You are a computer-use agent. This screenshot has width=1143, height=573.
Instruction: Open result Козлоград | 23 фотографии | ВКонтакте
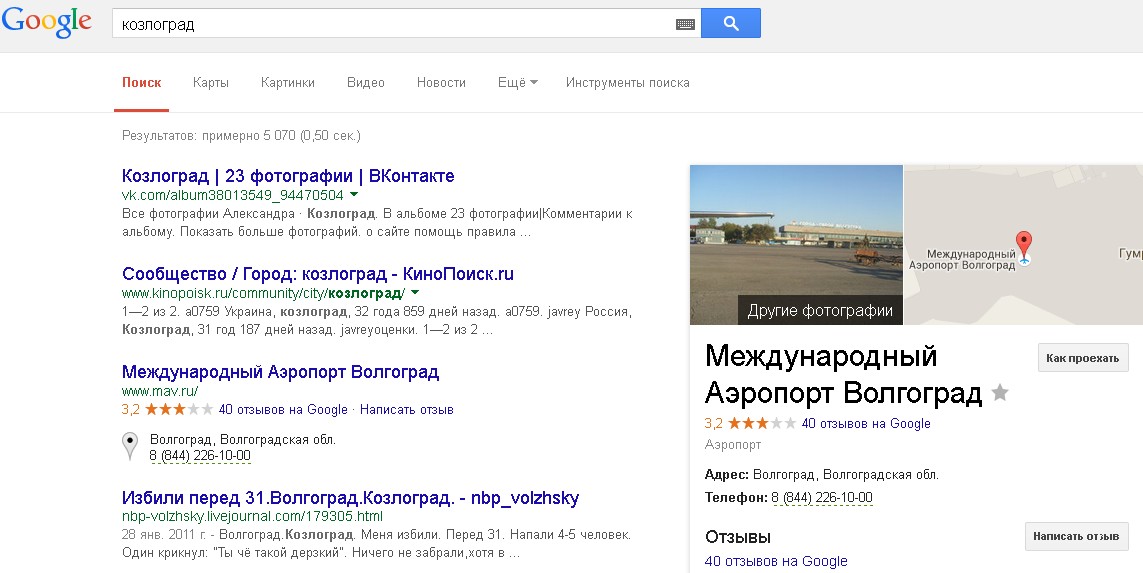coord(288,176)
